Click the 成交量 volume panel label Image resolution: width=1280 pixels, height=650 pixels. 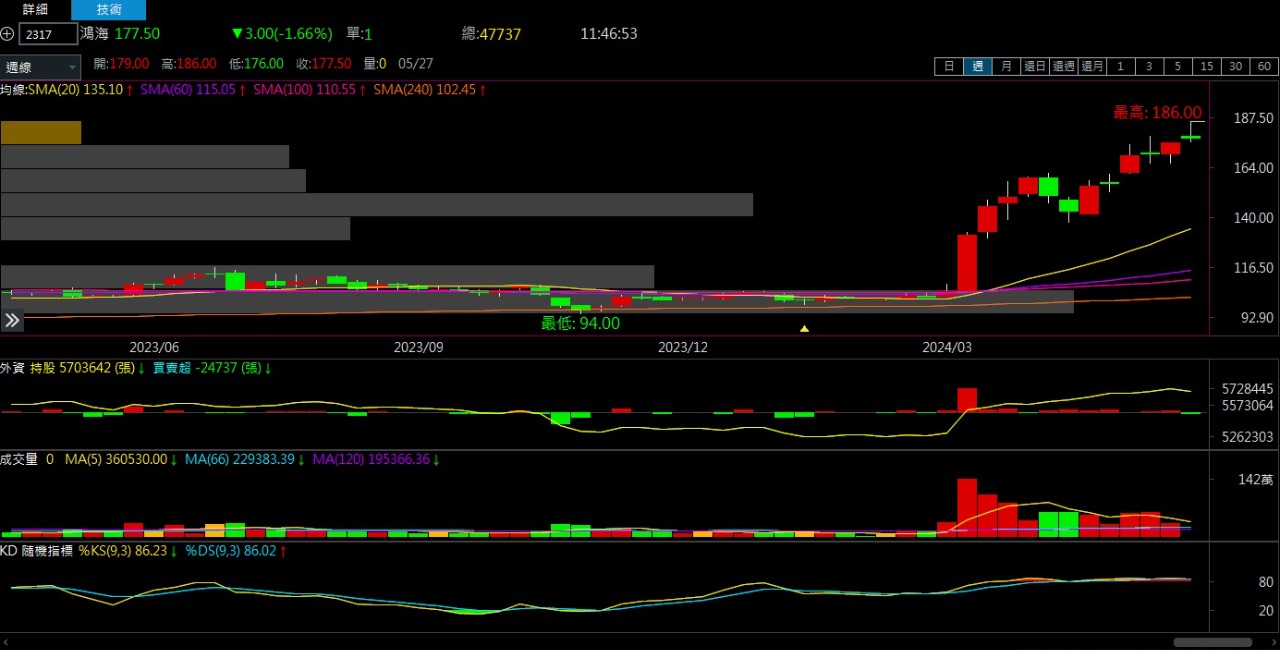pyautogui.click(x=19, y=459)
